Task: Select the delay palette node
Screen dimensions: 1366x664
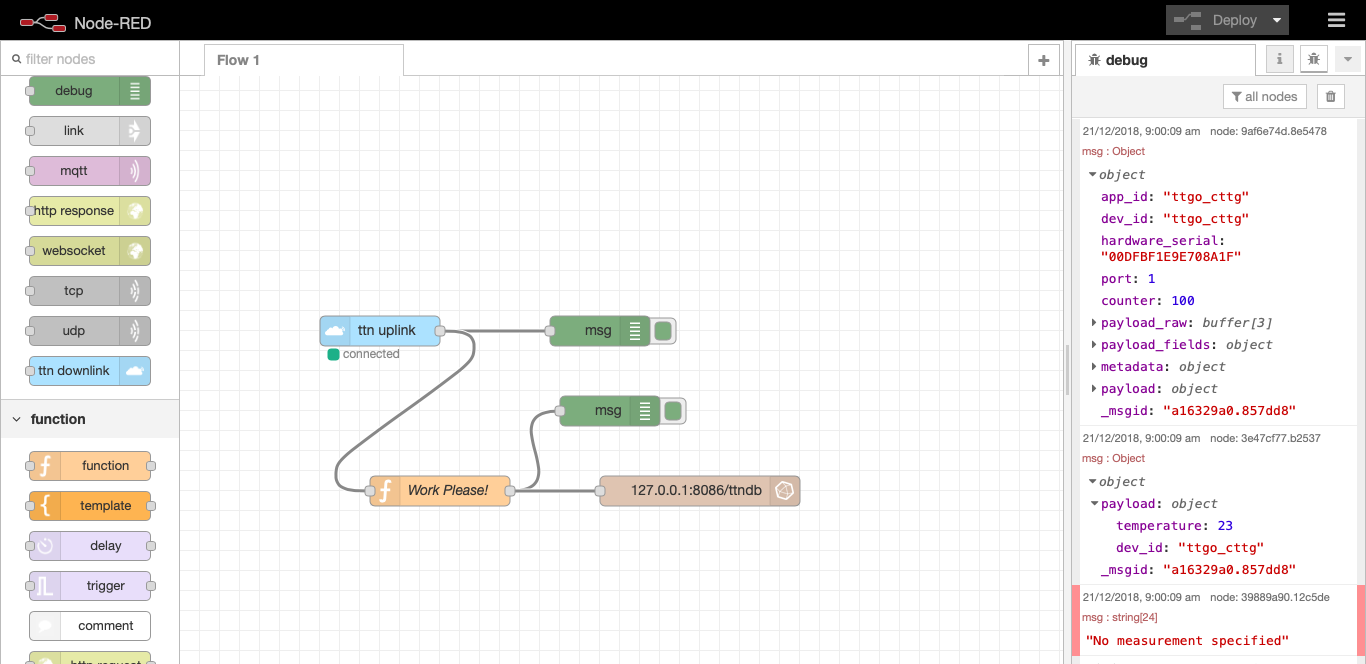Action: point(90,546)
